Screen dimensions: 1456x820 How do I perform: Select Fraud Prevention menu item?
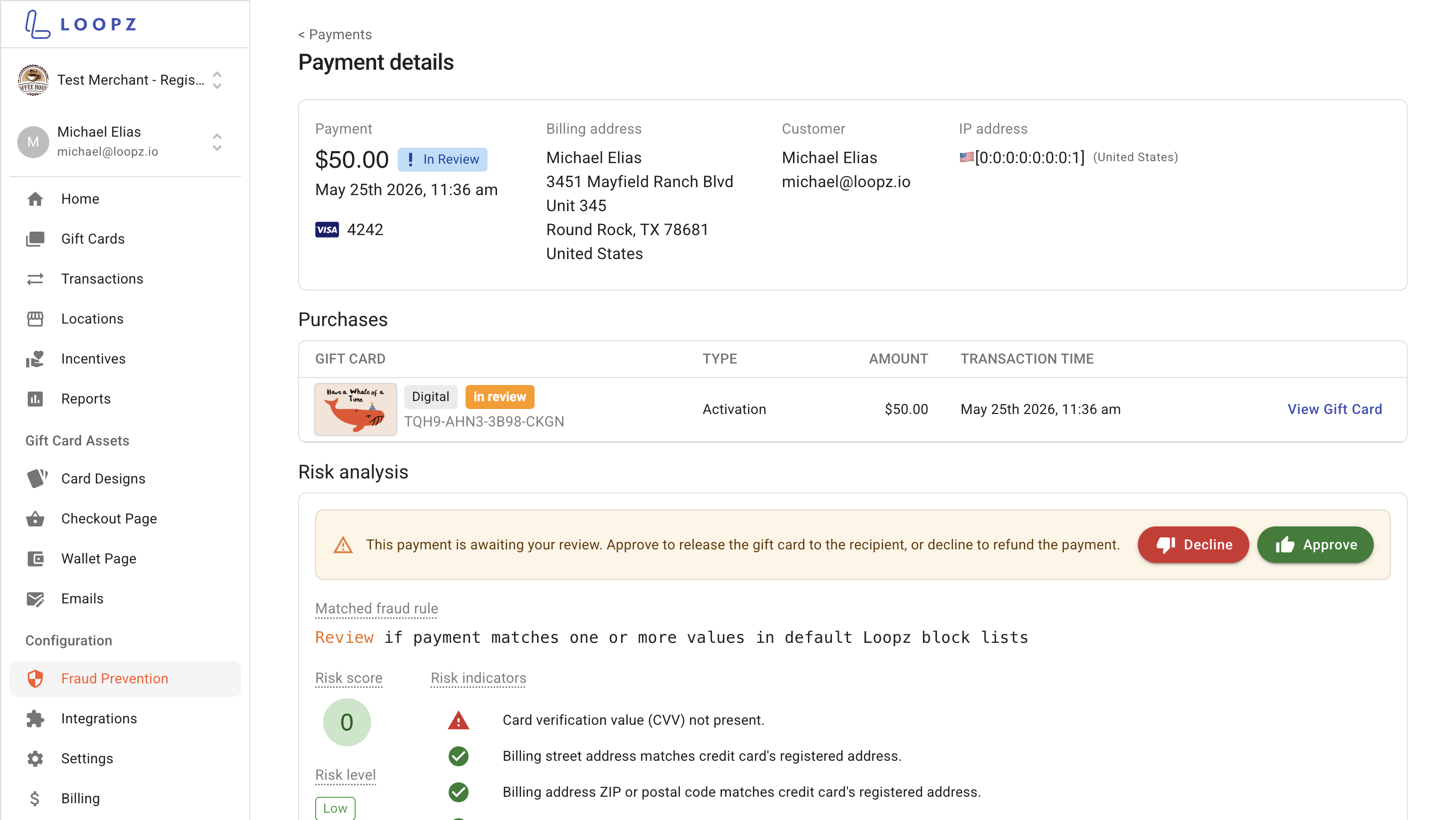coord(125,679)
